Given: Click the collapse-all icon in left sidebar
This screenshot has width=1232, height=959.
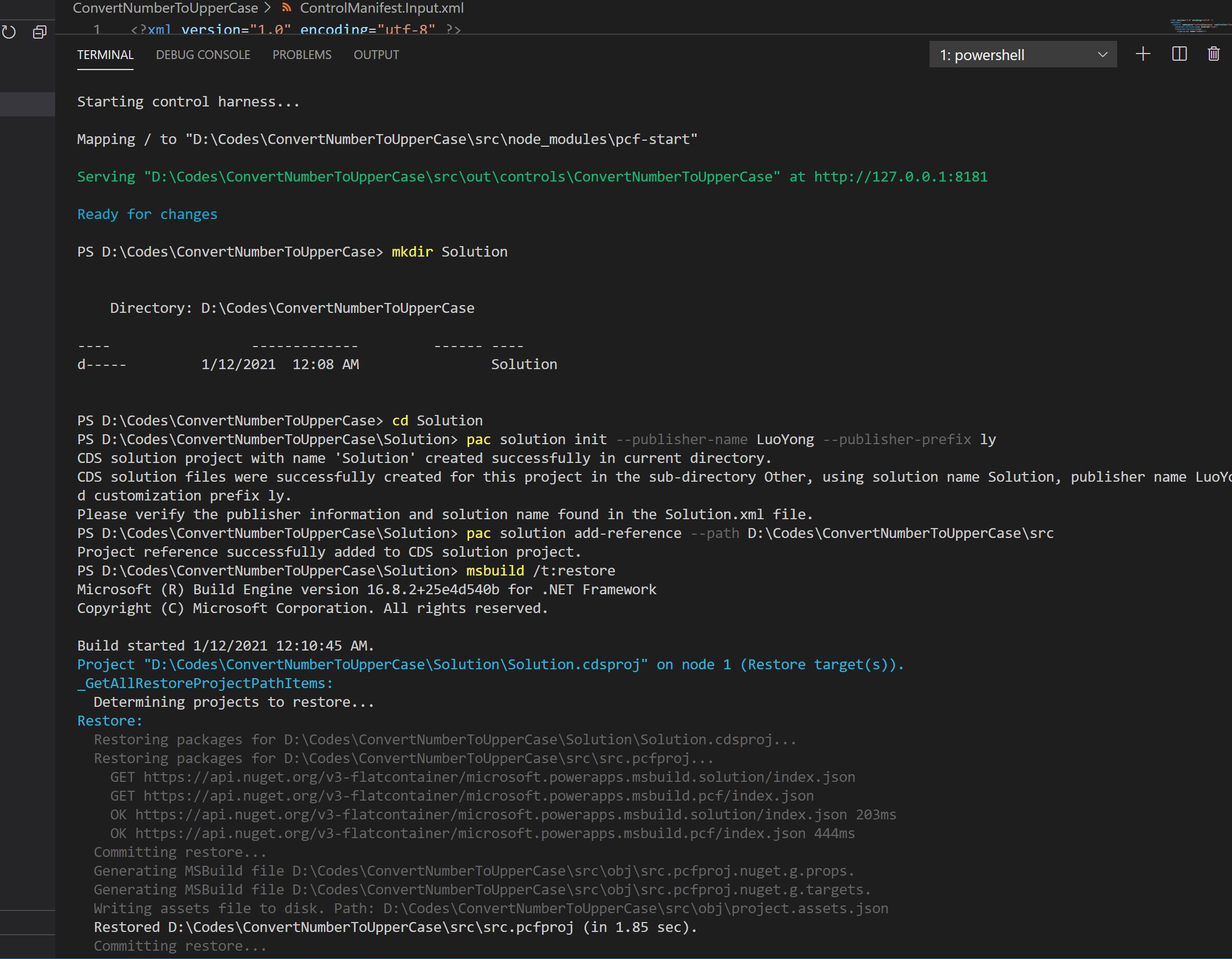Looking at the screenshot, I should tap(40, 32).
